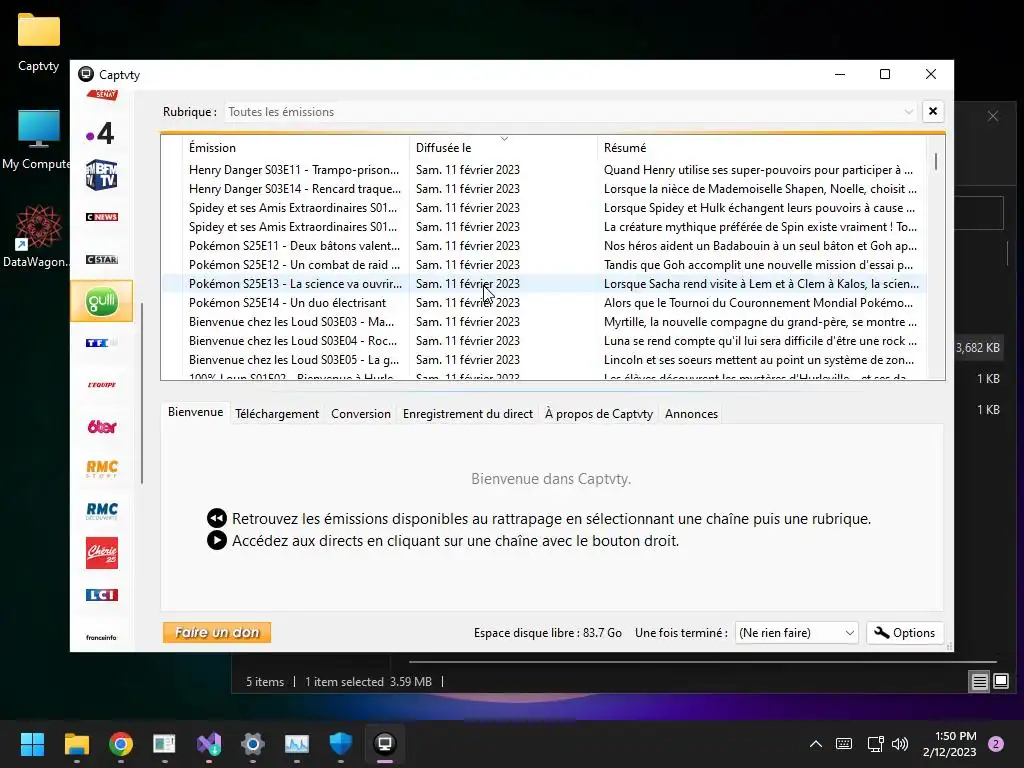The width and height of the screenshot is (1024, 768).
Task: Click the clock and date in taskbar
Action: [x=950, y=744]
